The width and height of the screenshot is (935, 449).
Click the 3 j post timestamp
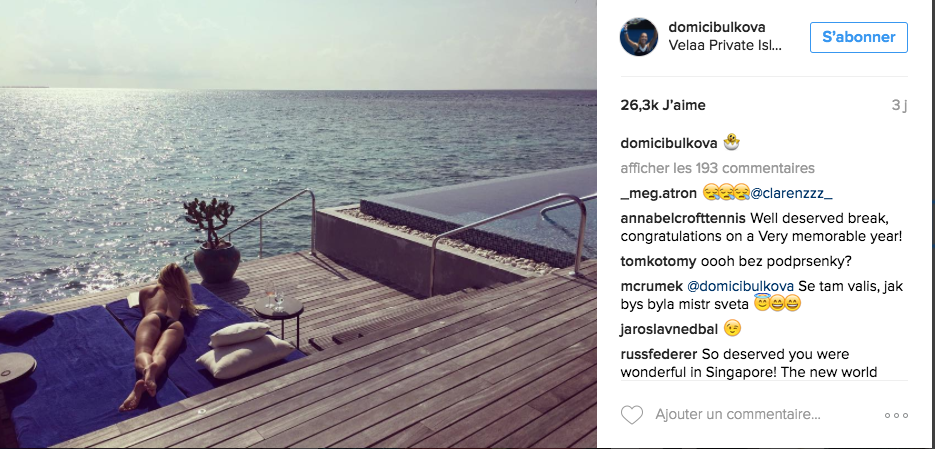click(x=899, y=106)
